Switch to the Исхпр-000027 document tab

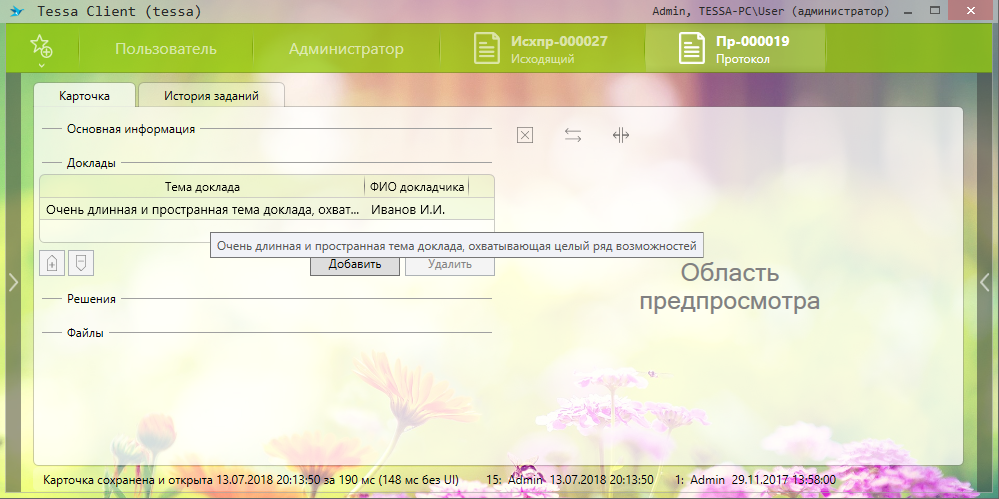(x=541, y=49)
